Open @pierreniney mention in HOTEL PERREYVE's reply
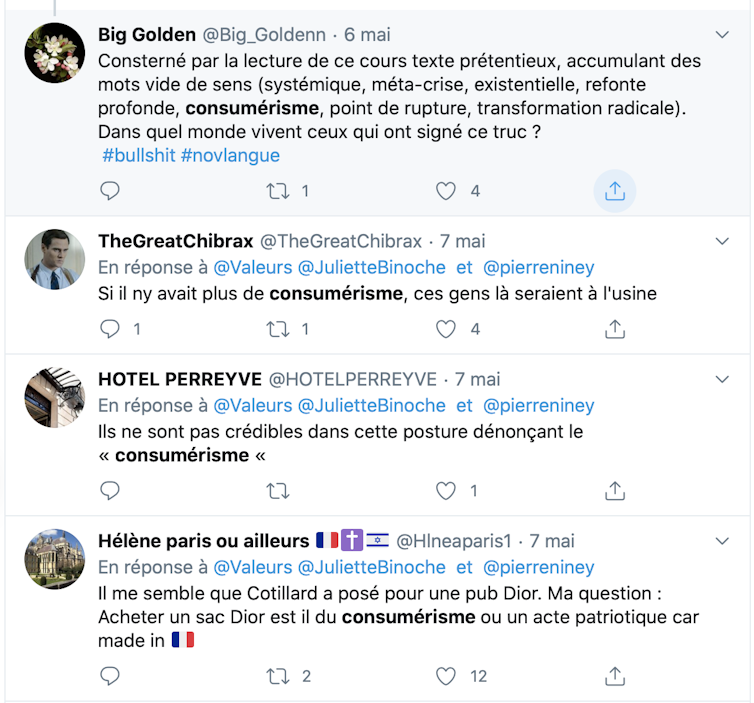Viewport: 754px width, 703px height. click(x=539, y=405)
